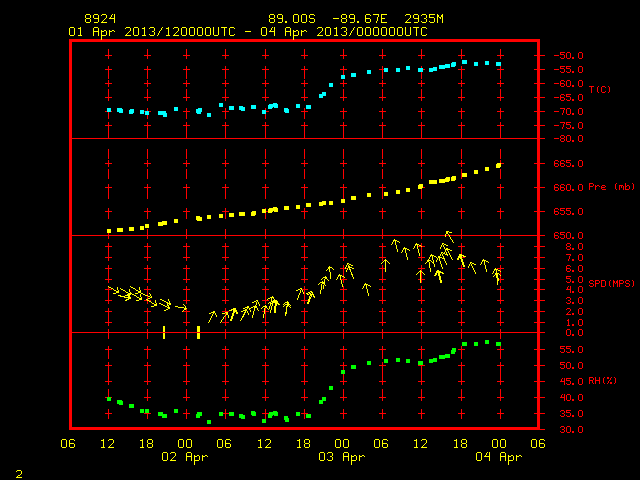Click the 665.0 pressure scale value
The image size is (640, 480).
tap(568, 164)
